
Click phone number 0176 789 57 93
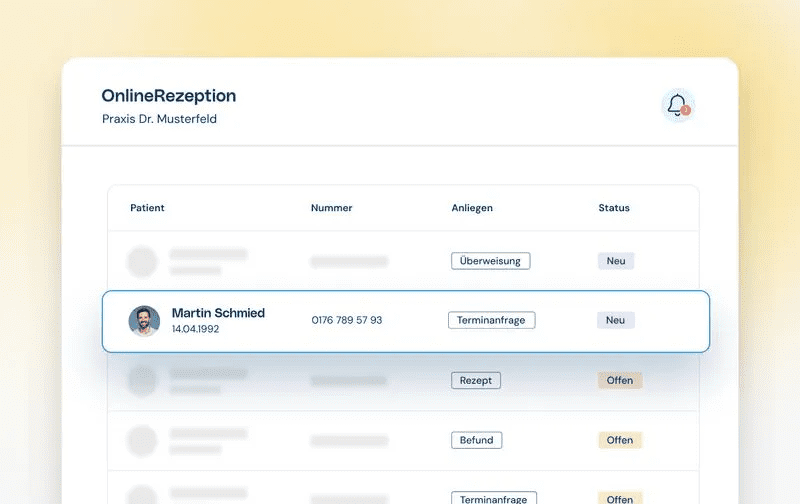[347, 321]
